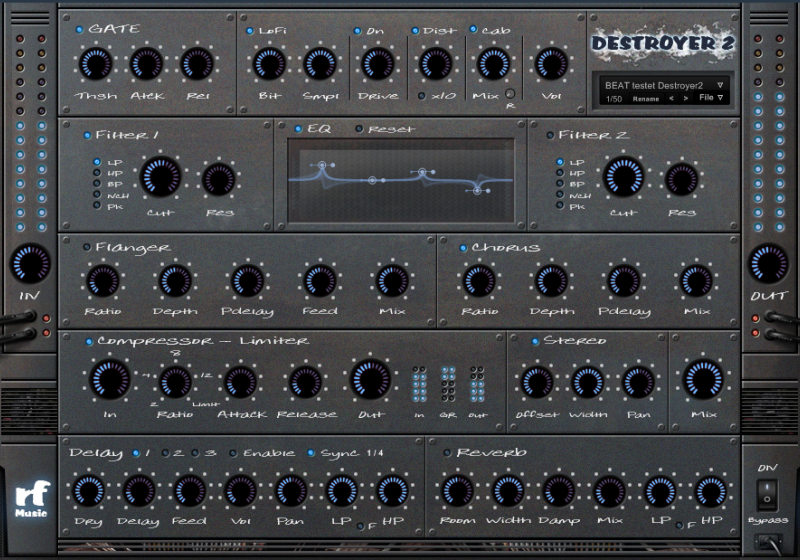Open the File menu dropdown
Image resolution: width=800 pixels, height=560 pixels.
[x=711, y=98]
